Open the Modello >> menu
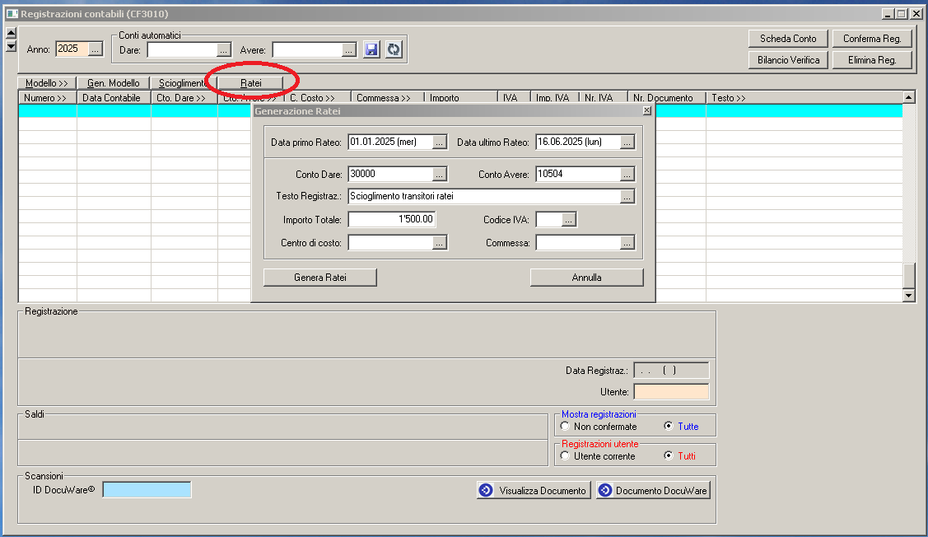The width and height of the screenshot is (928, 537). pos(47,83)
